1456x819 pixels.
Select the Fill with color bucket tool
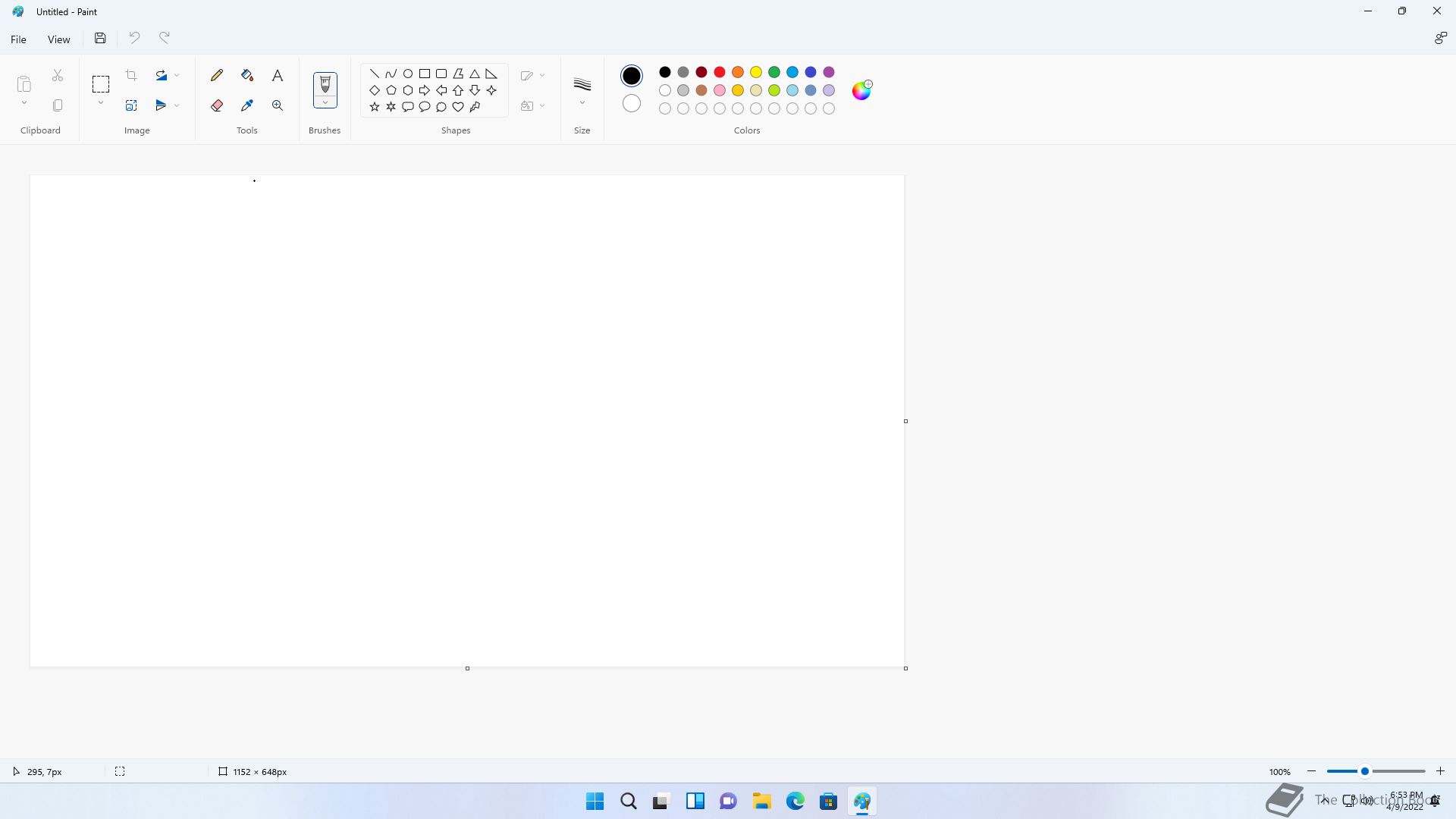[247, 75]
